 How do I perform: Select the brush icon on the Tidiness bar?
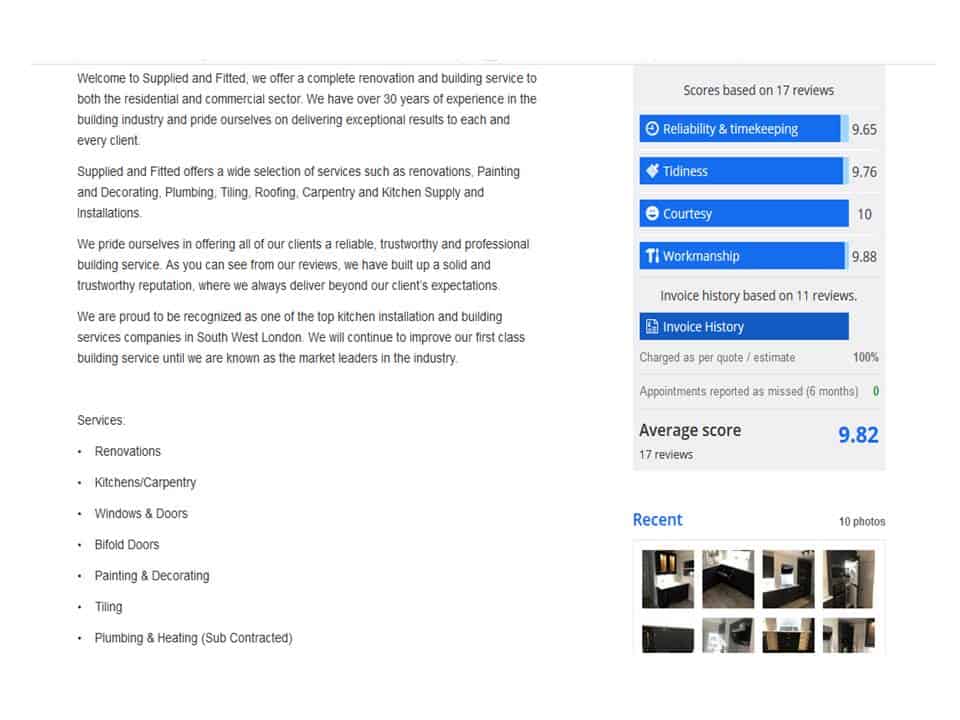coord(650,170)
